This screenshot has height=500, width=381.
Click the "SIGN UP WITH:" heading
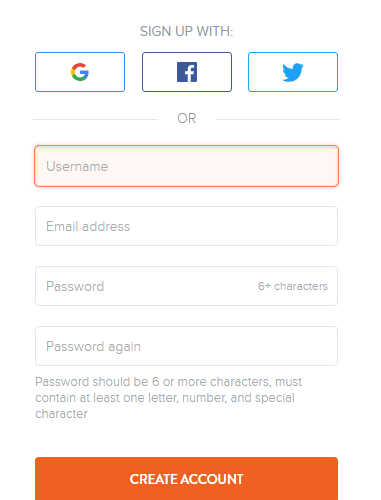click(x=186, y=31)
